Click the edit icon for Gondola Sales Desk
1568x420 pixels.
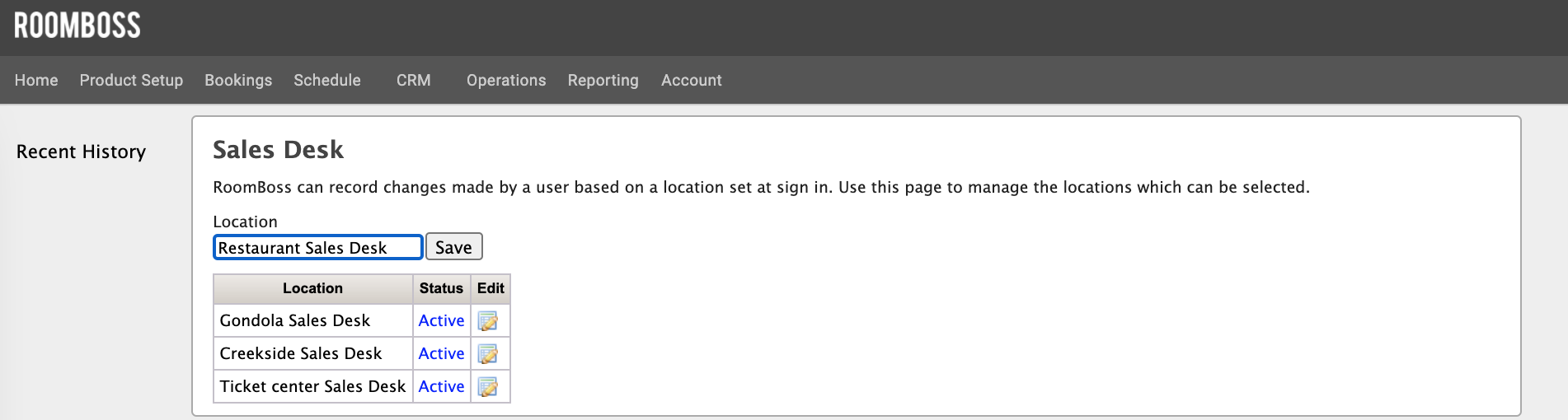tap(488, 321)
